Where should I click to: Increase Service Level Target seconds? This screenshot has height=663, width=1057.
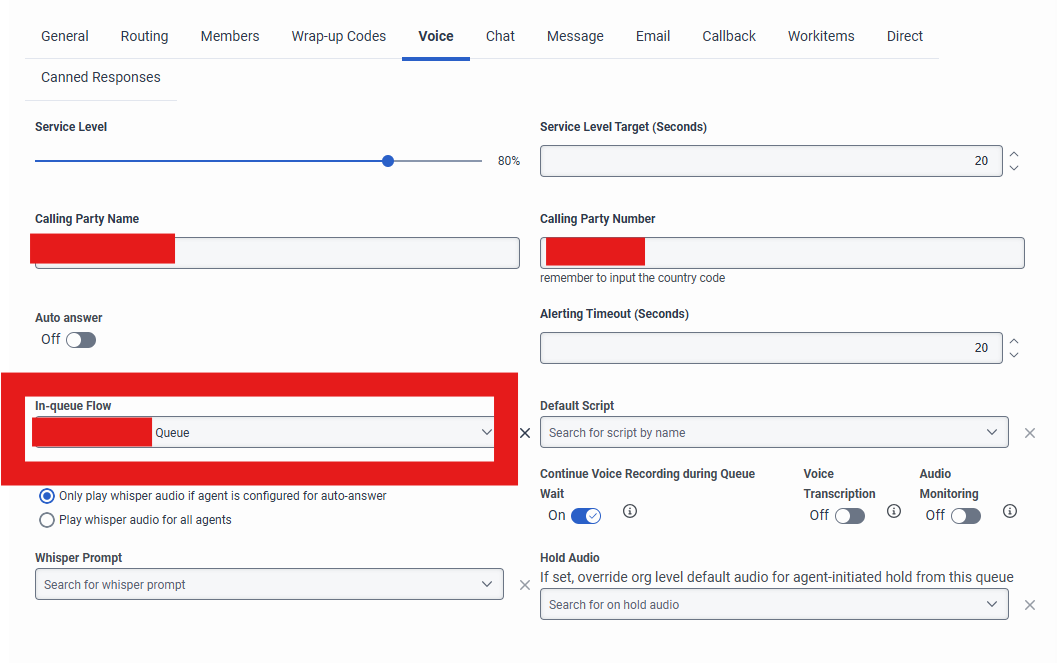pyautogui.click(x=1014, y=154)
